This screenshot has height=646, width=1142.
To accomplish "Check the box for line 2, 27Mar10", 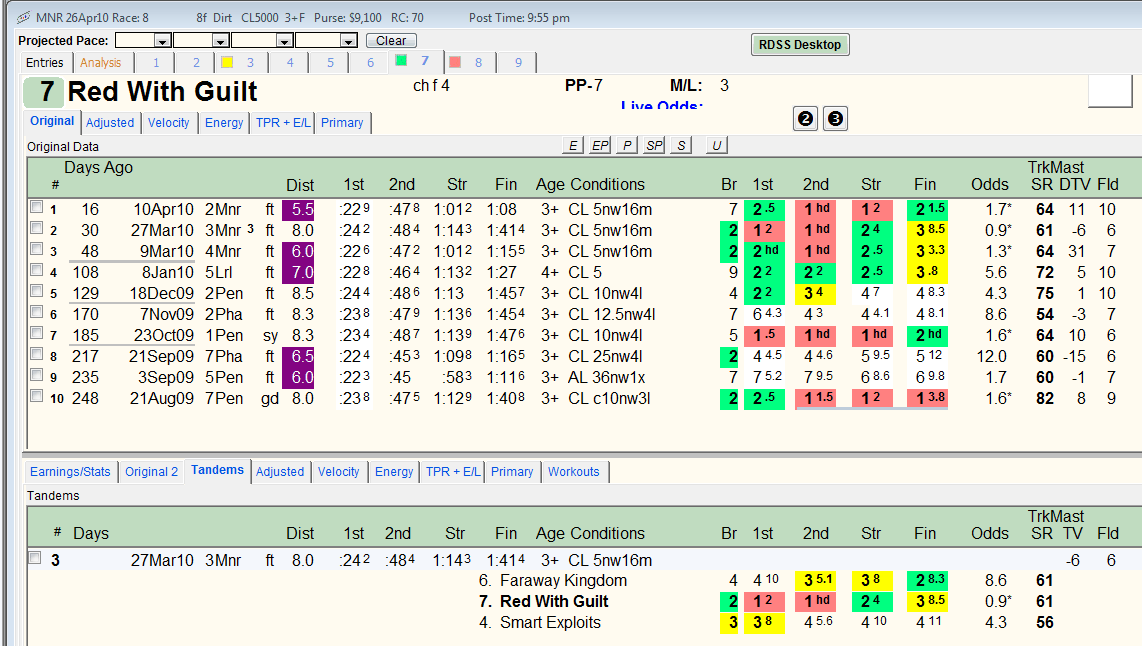I will [x=36, y=228].
